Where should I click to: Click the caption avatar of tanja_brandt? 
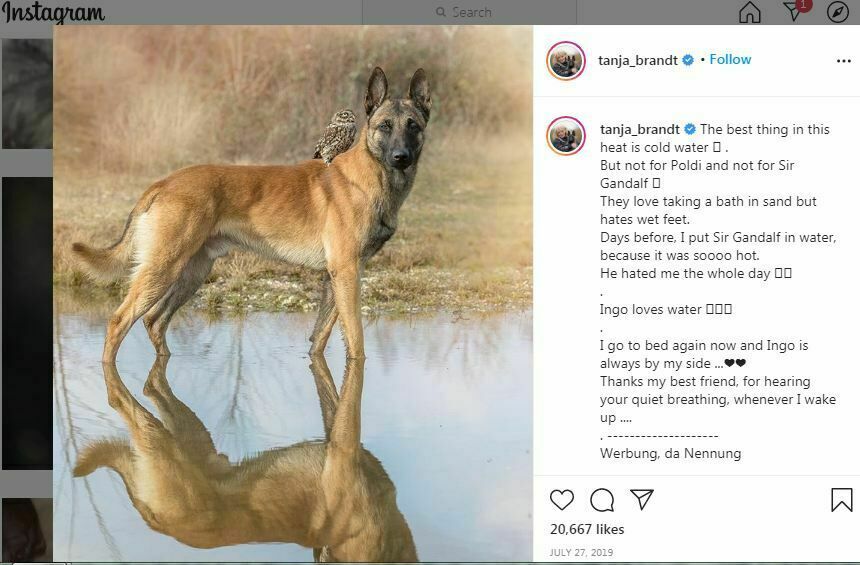[x=566, y=136]
